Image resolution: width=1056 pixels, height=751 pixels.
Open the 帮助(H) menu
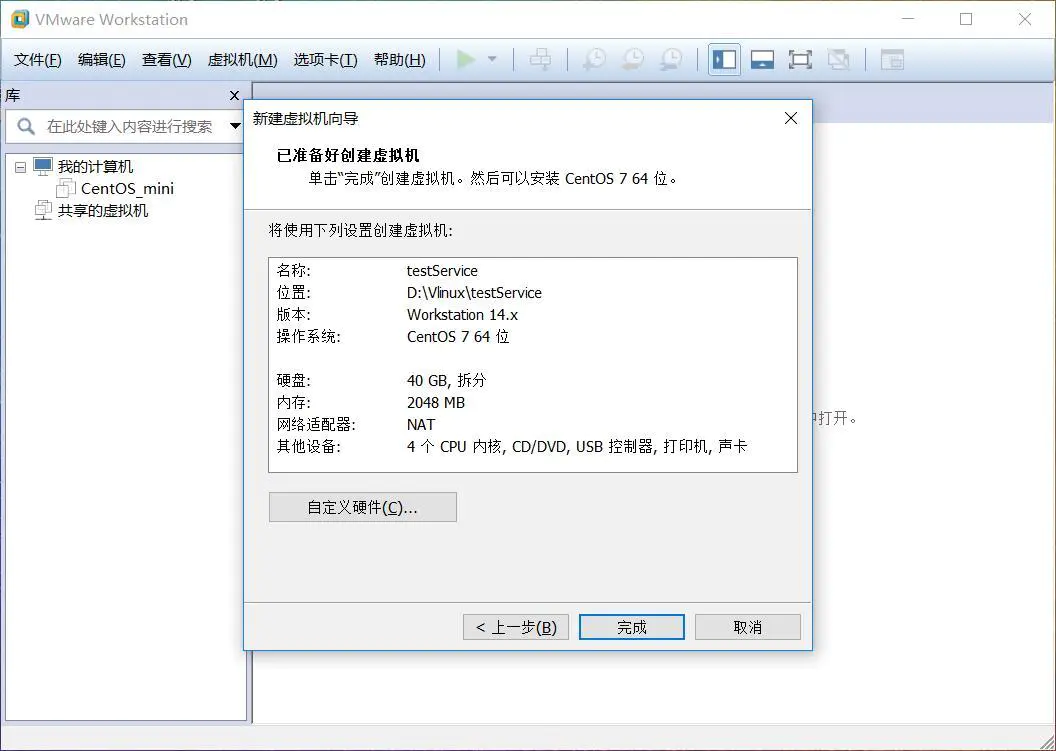[x=399, y=60]
